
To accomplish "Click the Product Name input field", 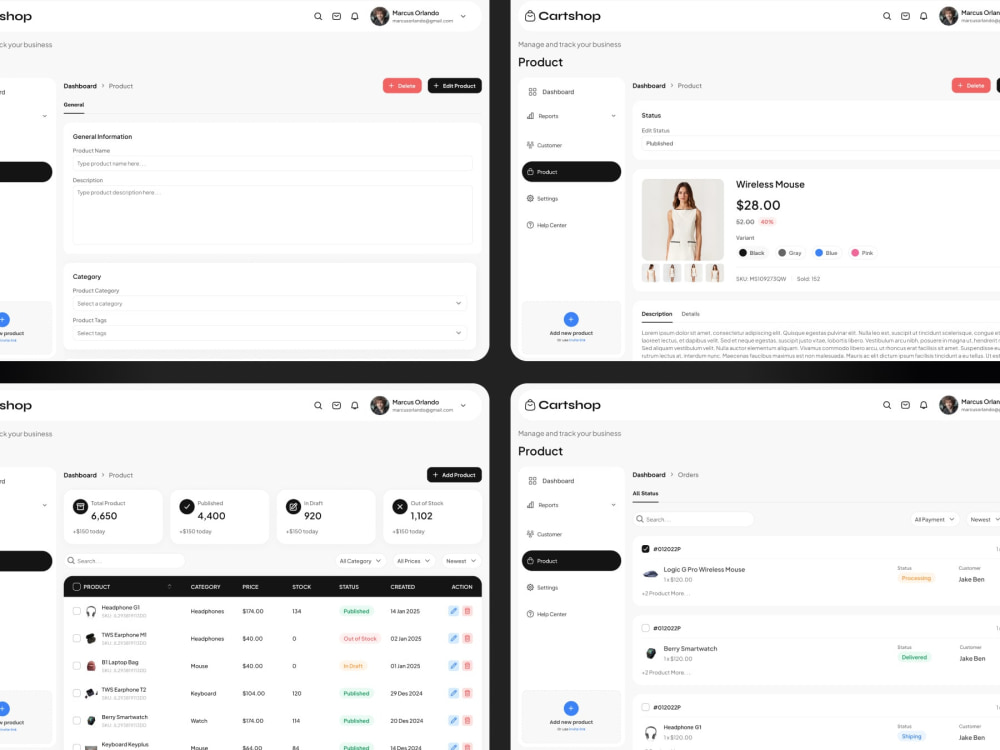I will 272,164.
